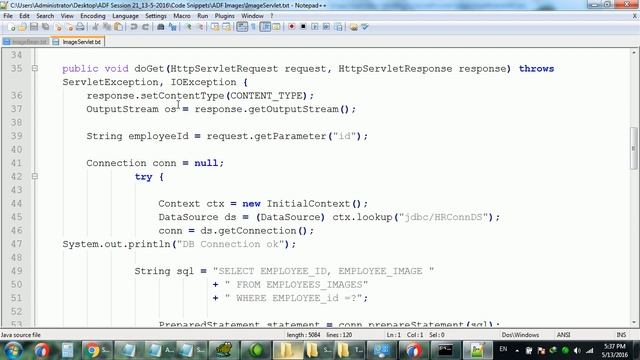Switch to the inactive first document tab
640x360 pixels.
(x=26, y=42)
